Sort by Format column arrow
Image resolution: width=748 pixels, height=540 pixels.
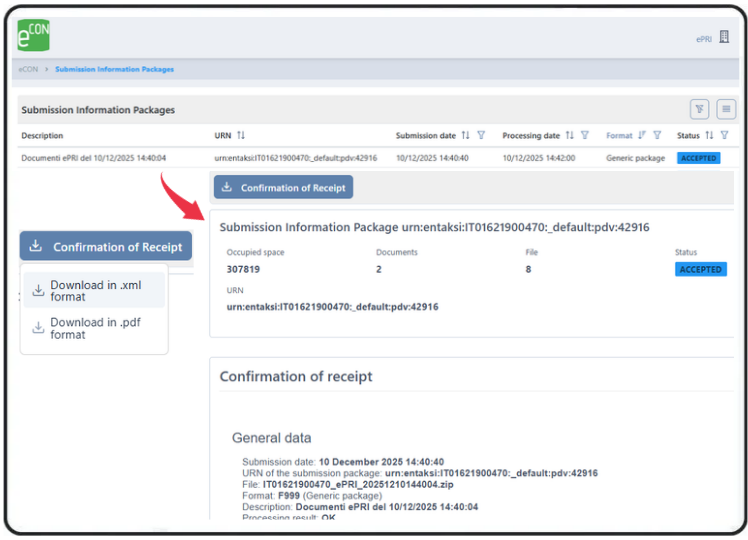642,135
